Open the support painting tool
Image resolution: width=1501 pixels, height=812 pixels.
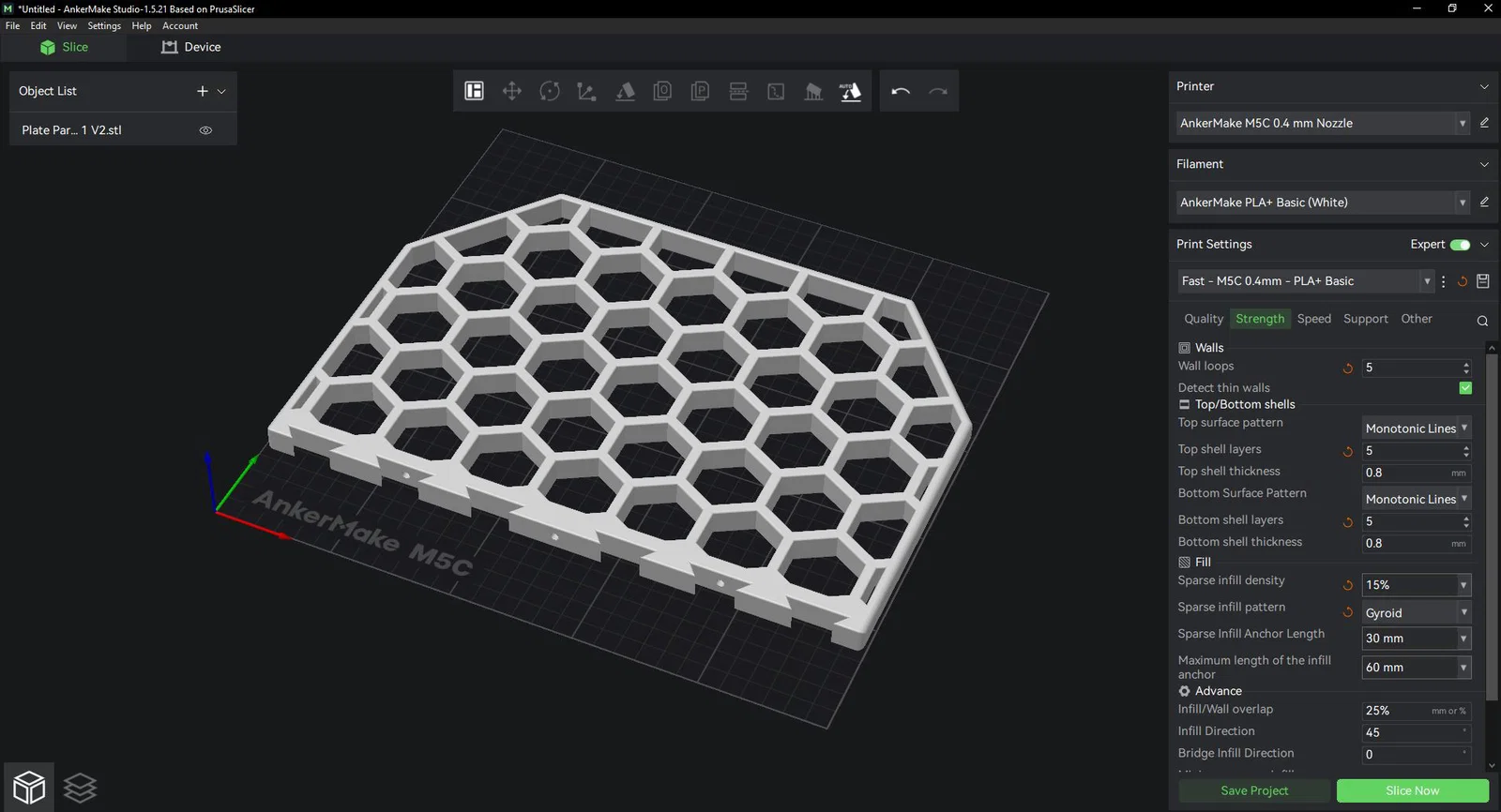click(x=813, y=91)
